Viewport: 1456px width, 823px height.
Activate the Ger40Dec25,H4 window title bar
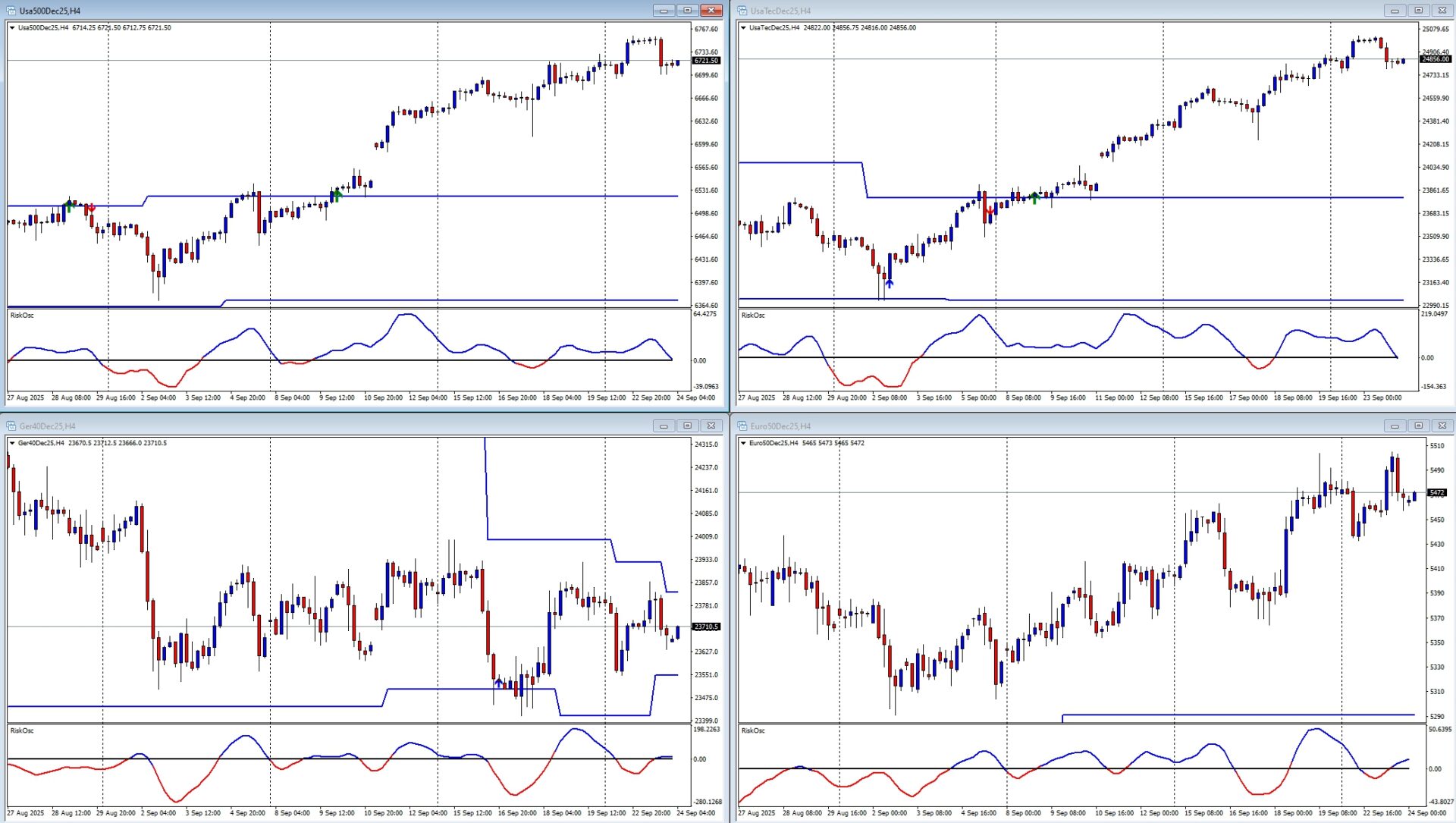click(303, 426)
